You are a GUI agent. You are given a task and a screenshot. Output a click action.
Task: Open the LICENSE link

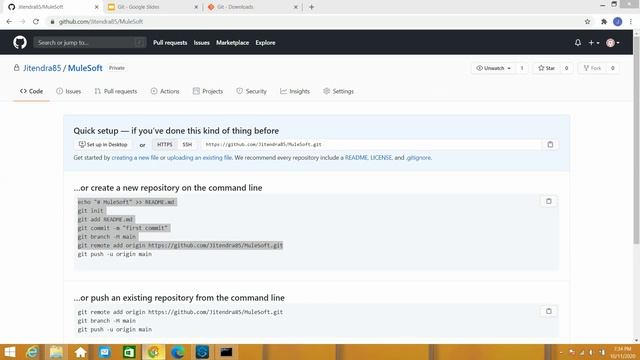tap(381, 158)
